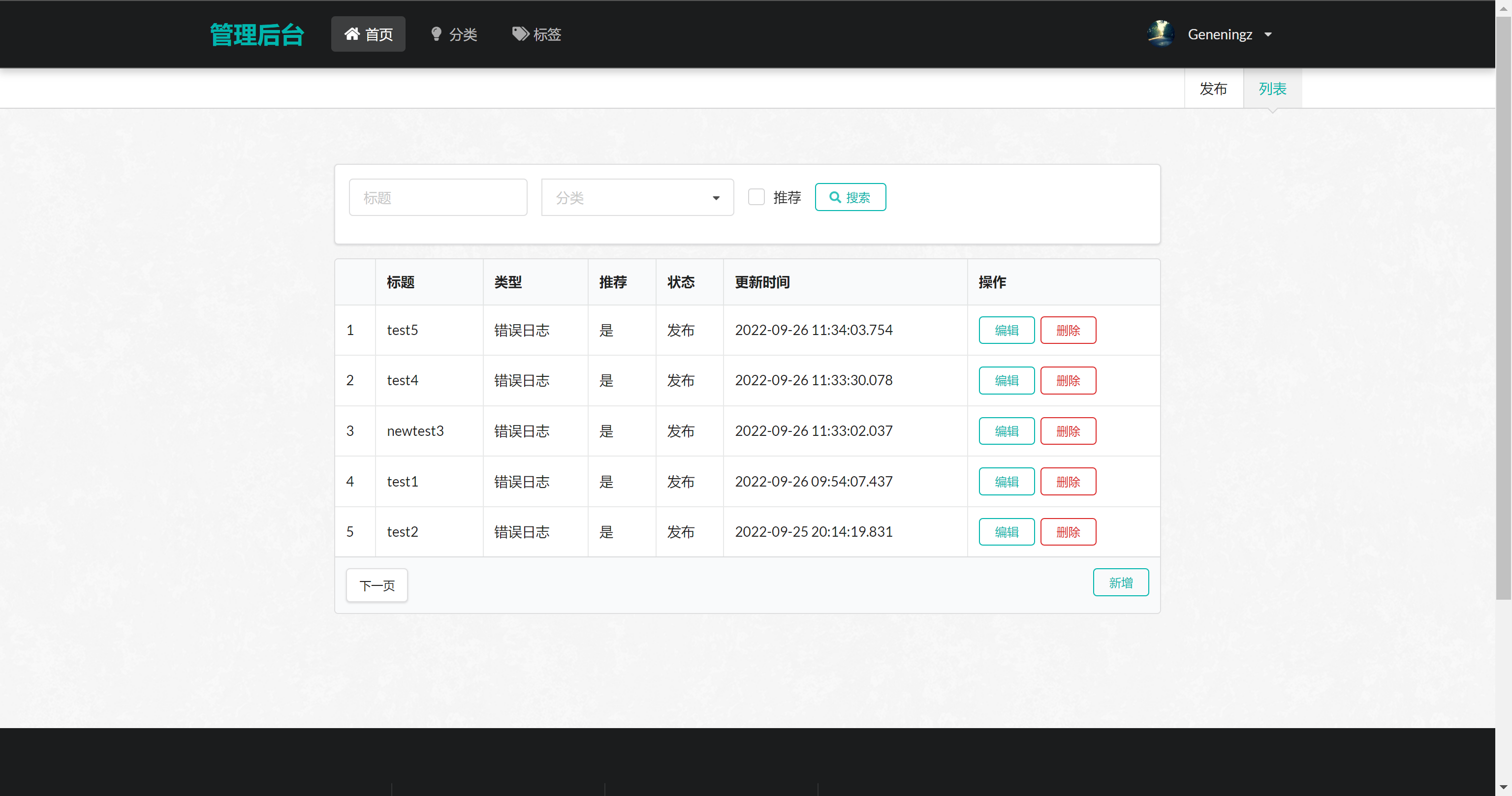Delete the test1 entry

pyautogui.click(x=1068, y=481)
